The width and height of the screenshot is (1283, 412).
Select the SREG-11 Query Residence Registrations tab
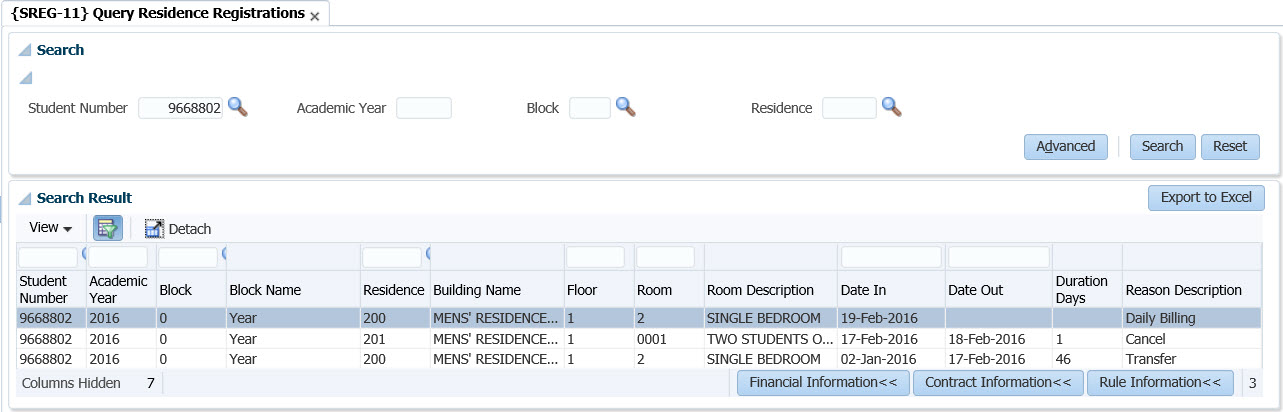(x=158, y=14)
